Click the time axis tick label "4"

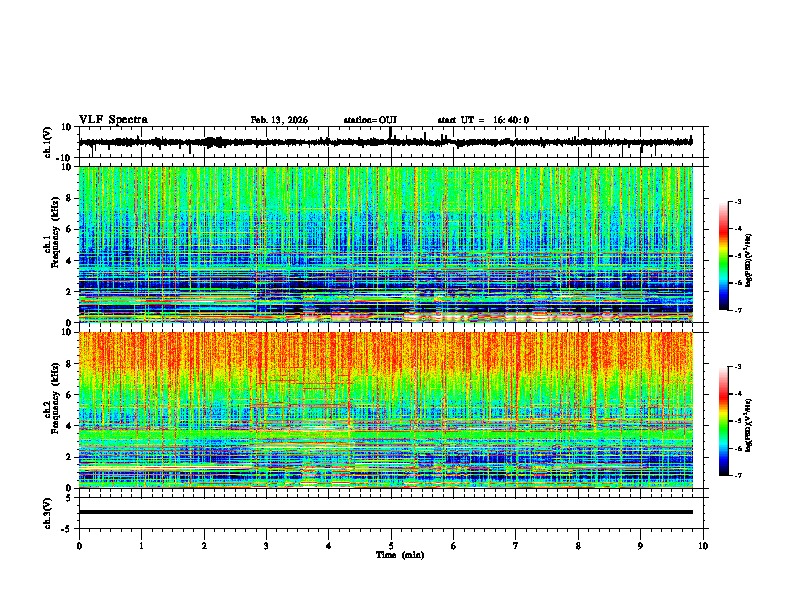point(329,546)
